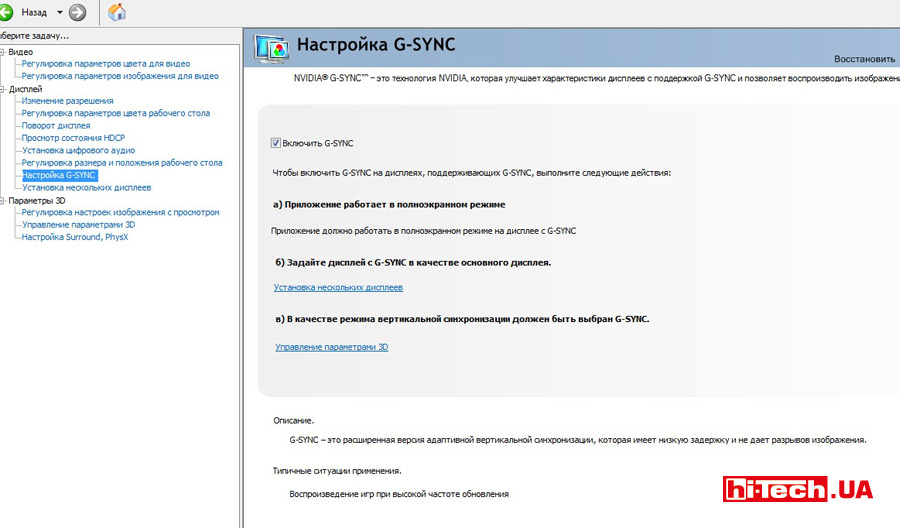Uncheck the 'Включить G-SYNC' checkbox
The width and height of the screenshot is (900, 528).
(276, 143)
